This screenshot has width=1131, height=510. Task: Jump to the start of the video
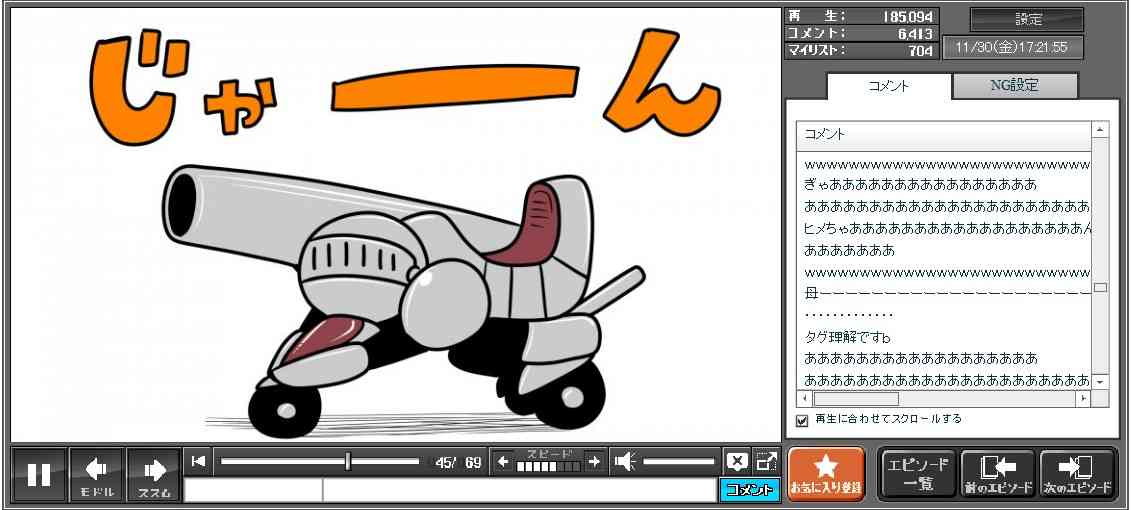click(199, 461)
